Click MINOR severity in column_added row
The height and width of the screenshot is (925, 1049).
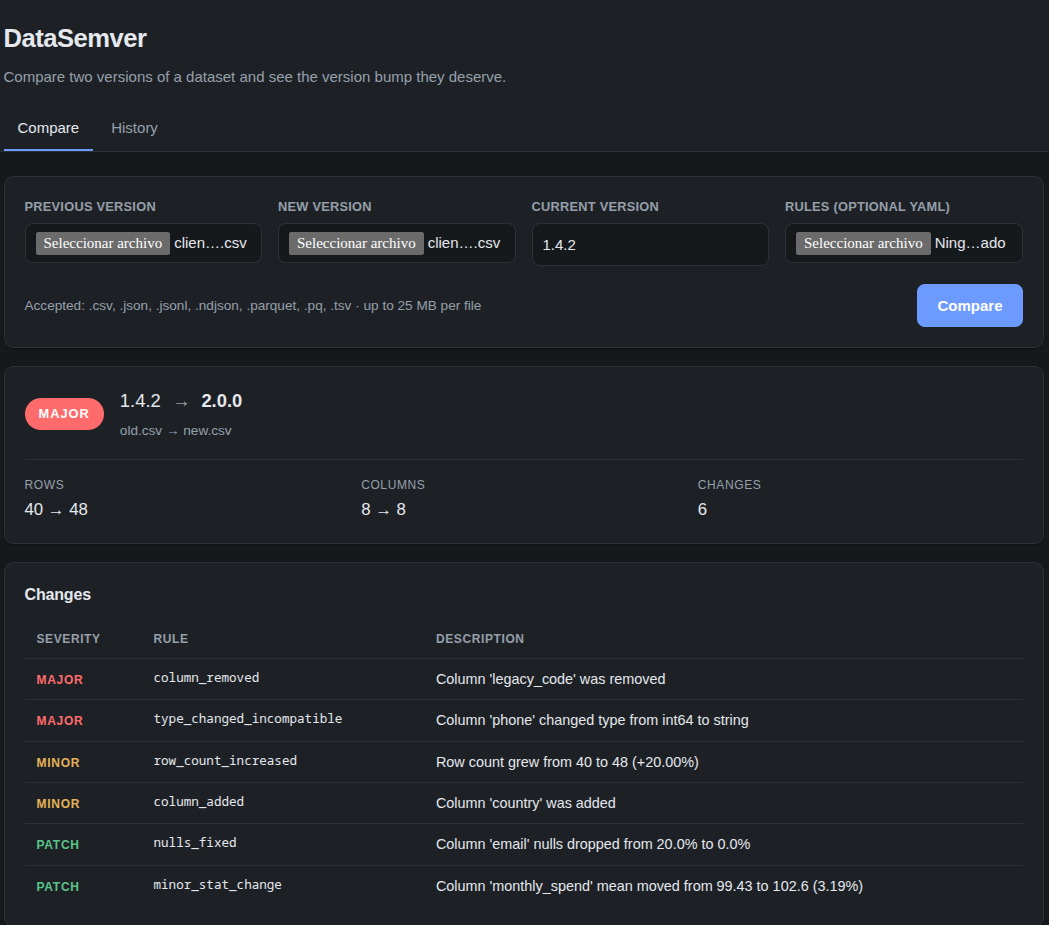coord(58,803)
